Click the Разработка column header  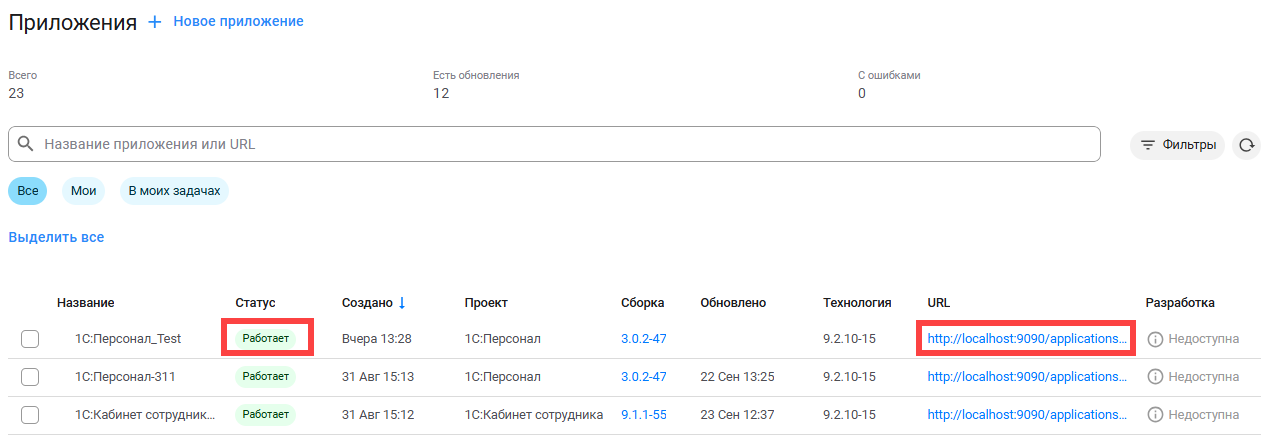pos(1180,302)
